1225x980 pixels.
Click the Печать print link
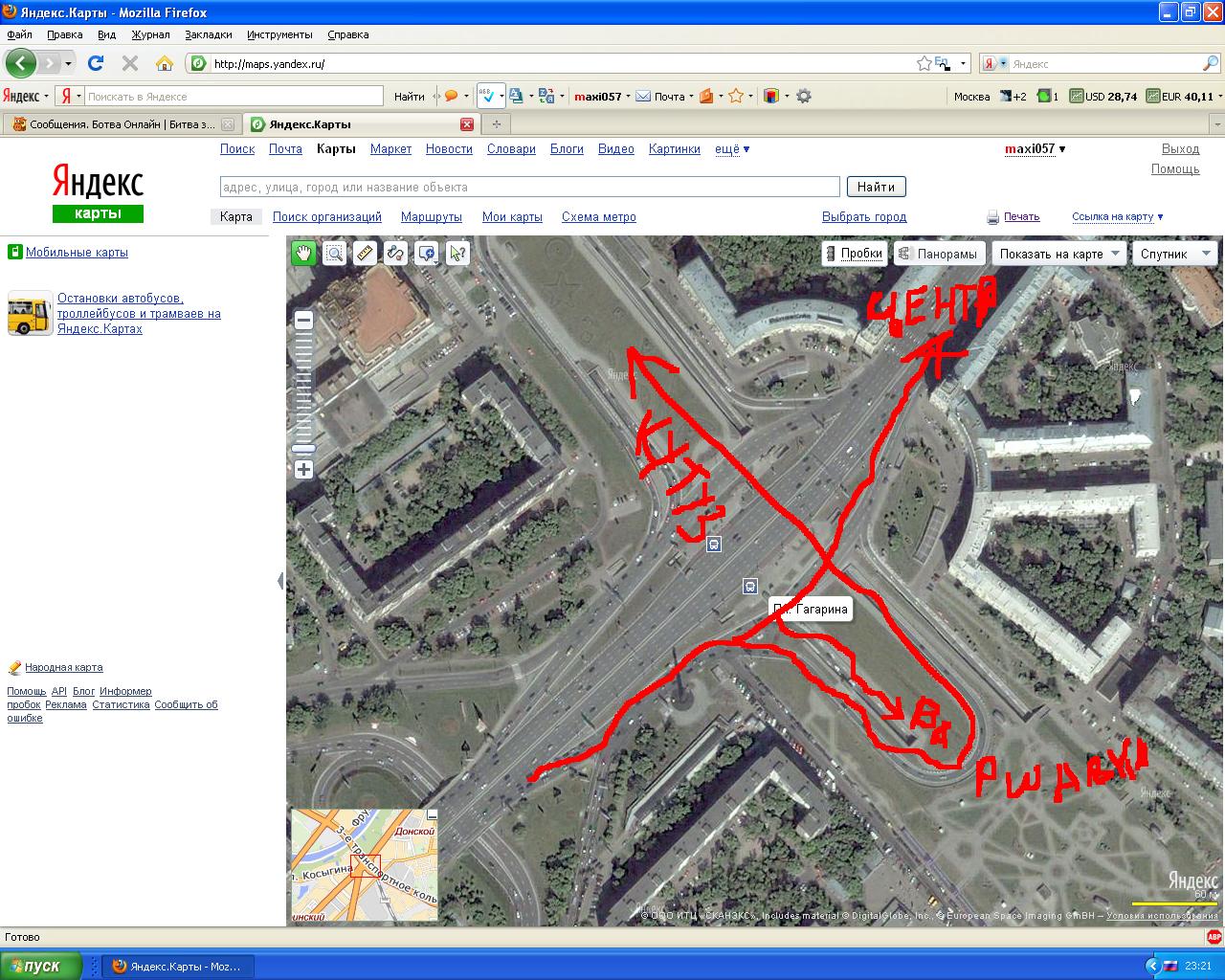click(x=1022, y=217)
